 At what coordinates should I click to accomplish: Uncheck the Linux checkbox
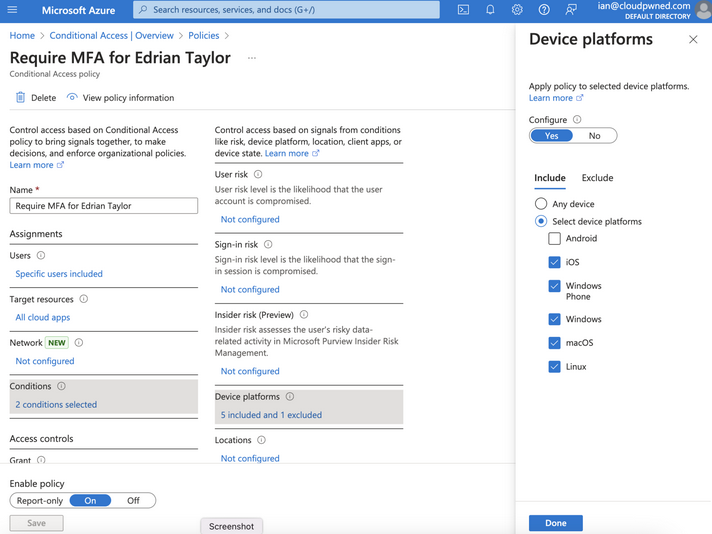coord(554,366)
